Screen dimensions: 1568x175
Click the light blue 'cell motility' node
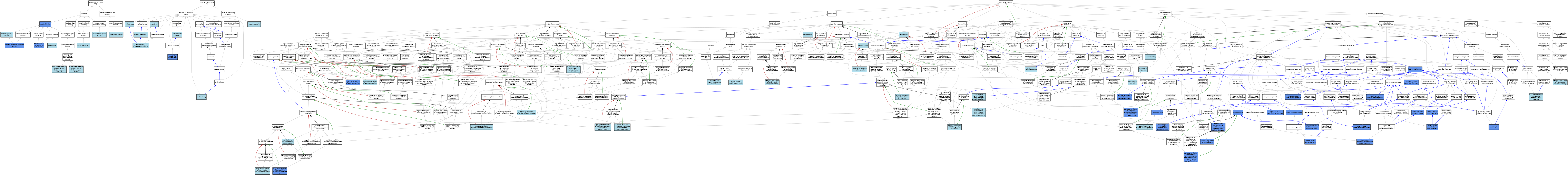point(904,35)
